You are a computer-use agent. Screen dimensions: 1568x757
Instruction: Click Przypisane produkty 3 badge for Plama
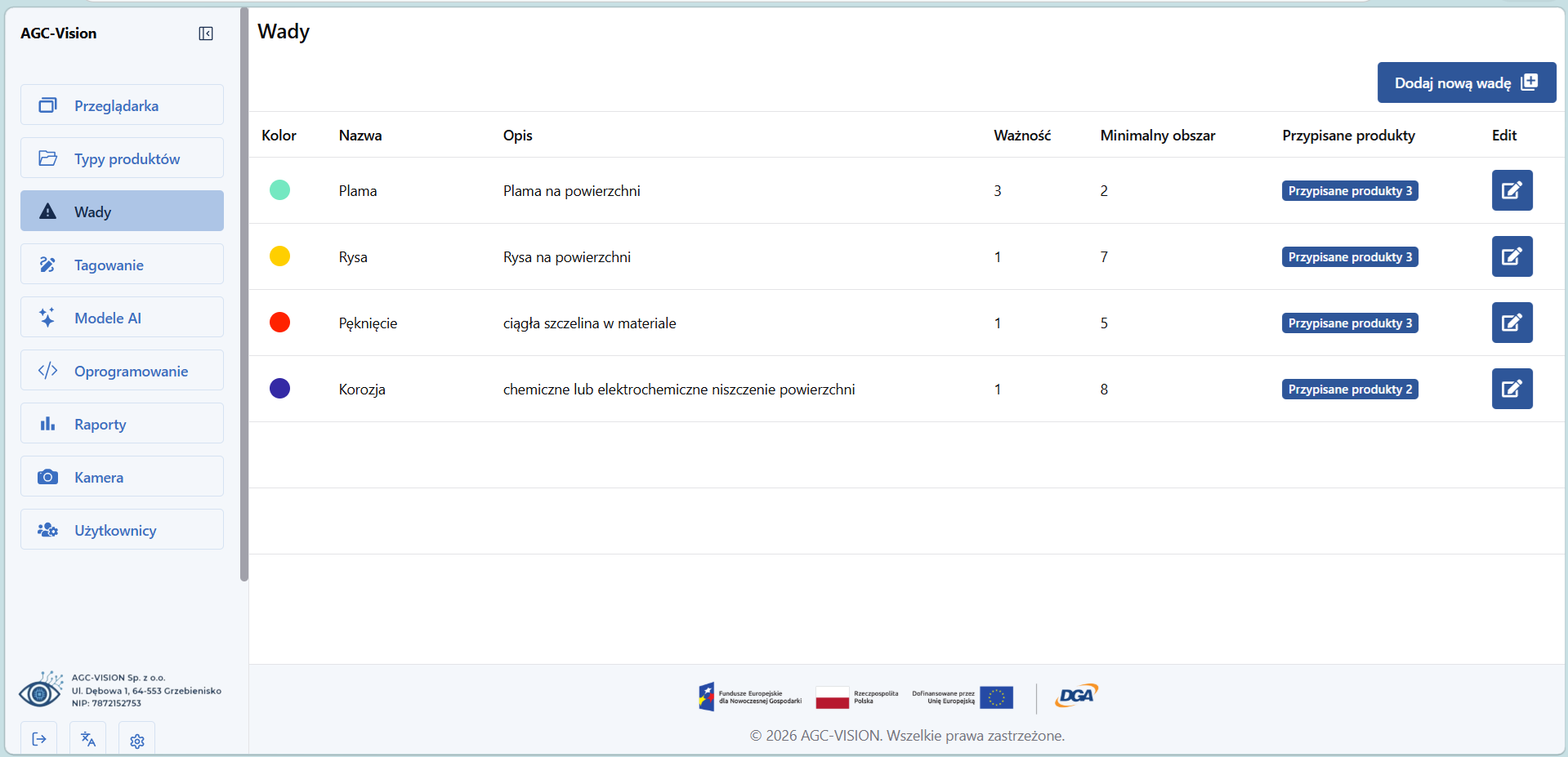point(1349,191)
